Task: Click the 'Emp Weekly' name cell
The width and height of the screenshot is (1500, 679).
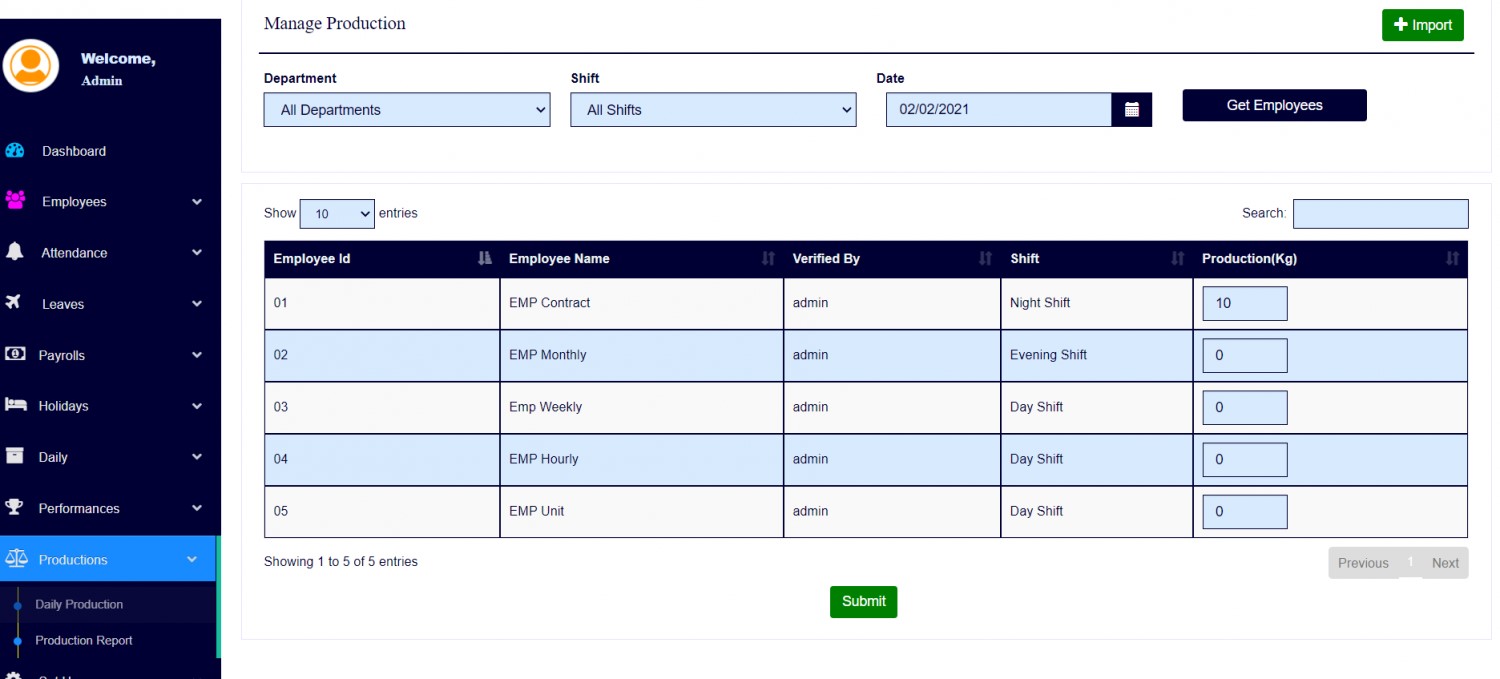Action: pyautogui.click(x=642, y=407)
